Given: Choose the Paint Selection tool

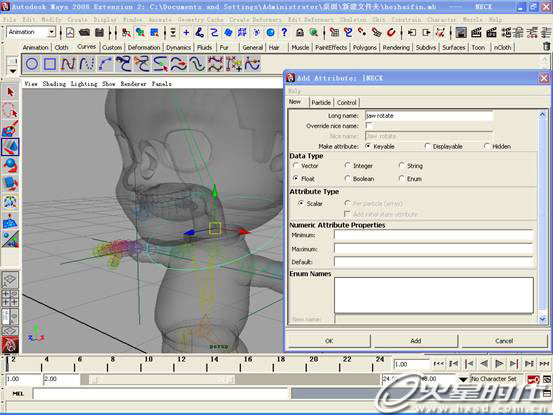Looking at the screenshot, I should tap(10, 128).
